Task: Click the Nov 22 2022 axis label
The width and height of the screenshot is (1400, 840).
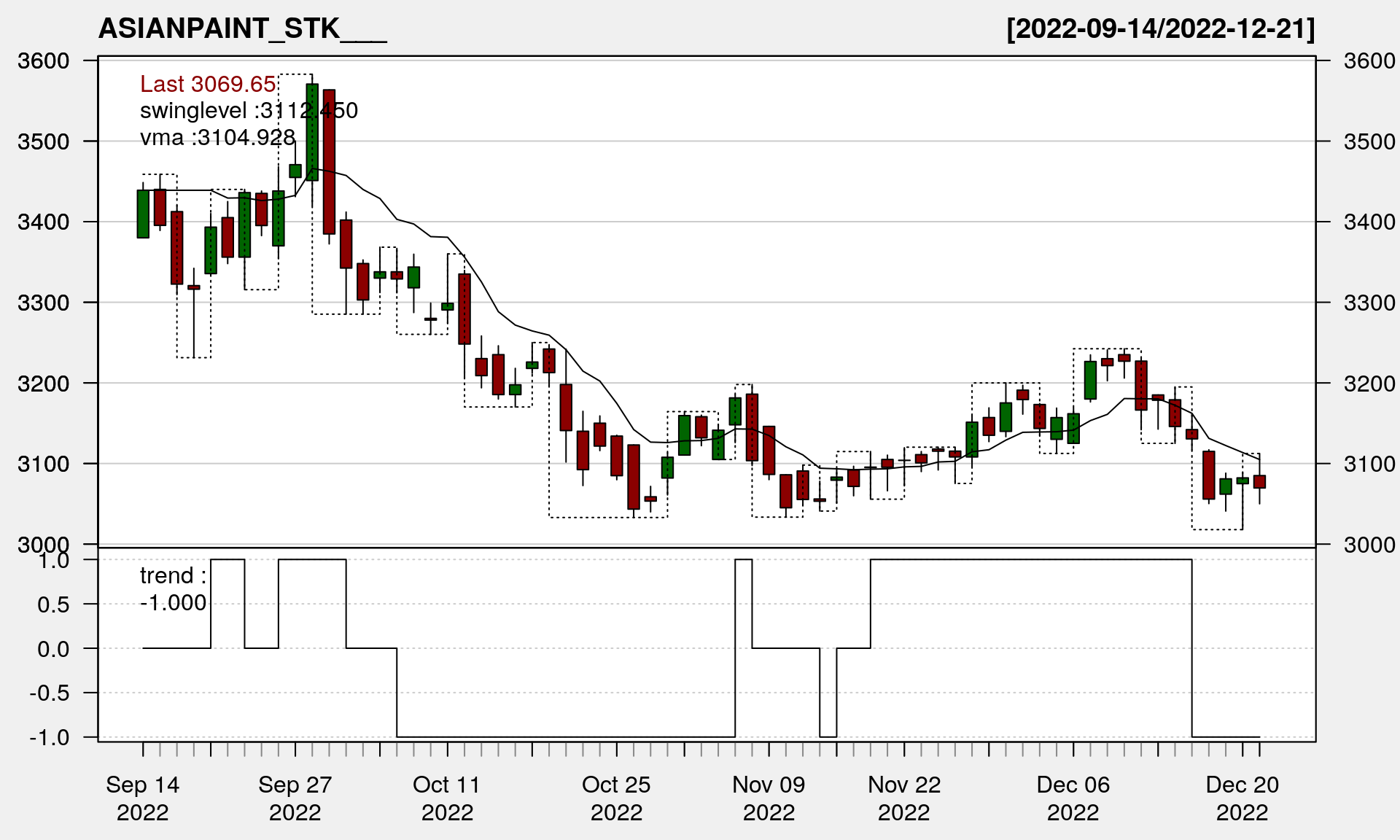Action: pos(904,798)
